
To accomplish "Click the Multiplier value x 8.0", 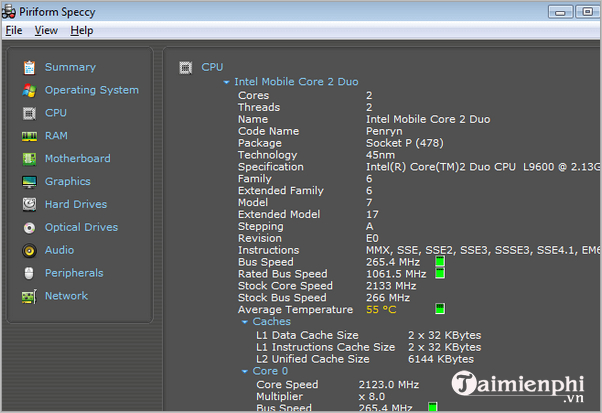I will coord(372,396).
